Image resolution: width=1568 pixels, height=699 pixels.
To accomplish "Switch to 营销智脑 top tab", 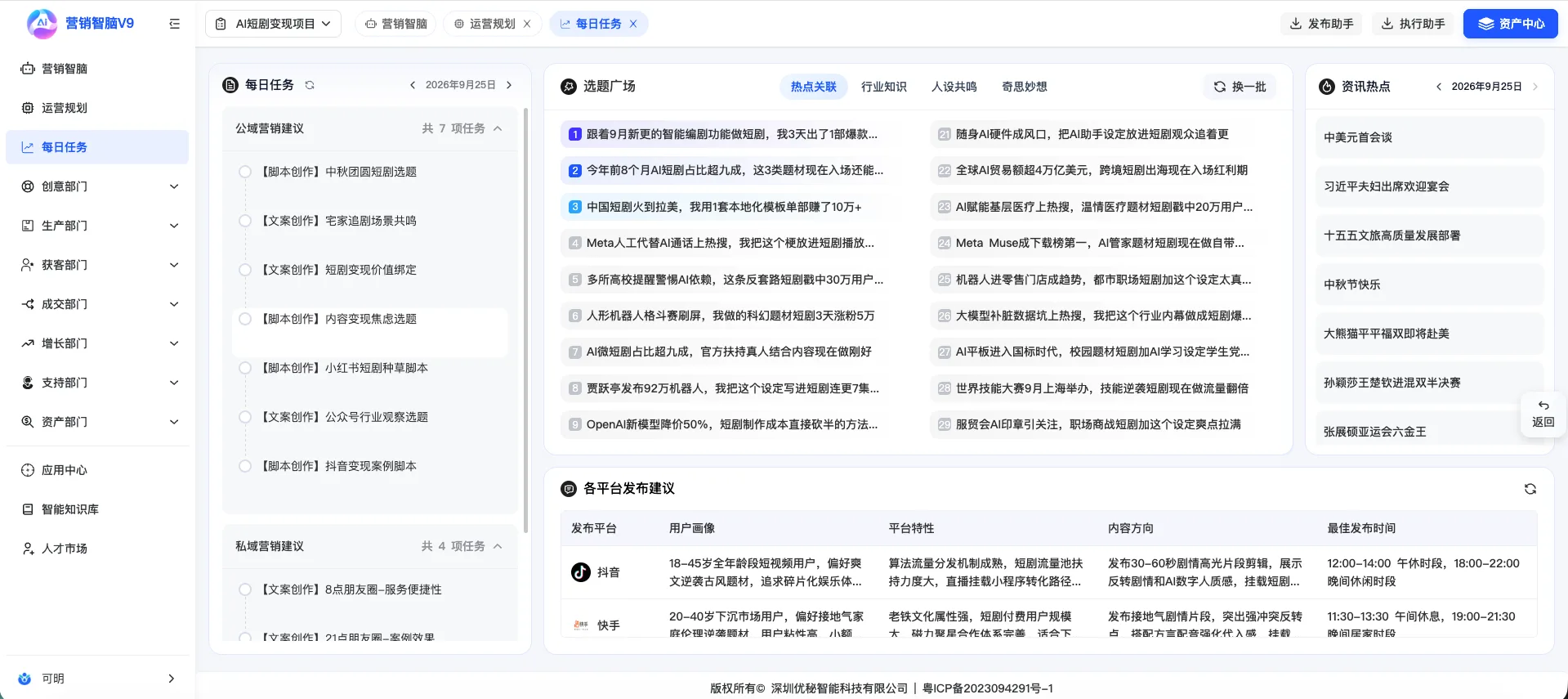I will pos(396,24).
